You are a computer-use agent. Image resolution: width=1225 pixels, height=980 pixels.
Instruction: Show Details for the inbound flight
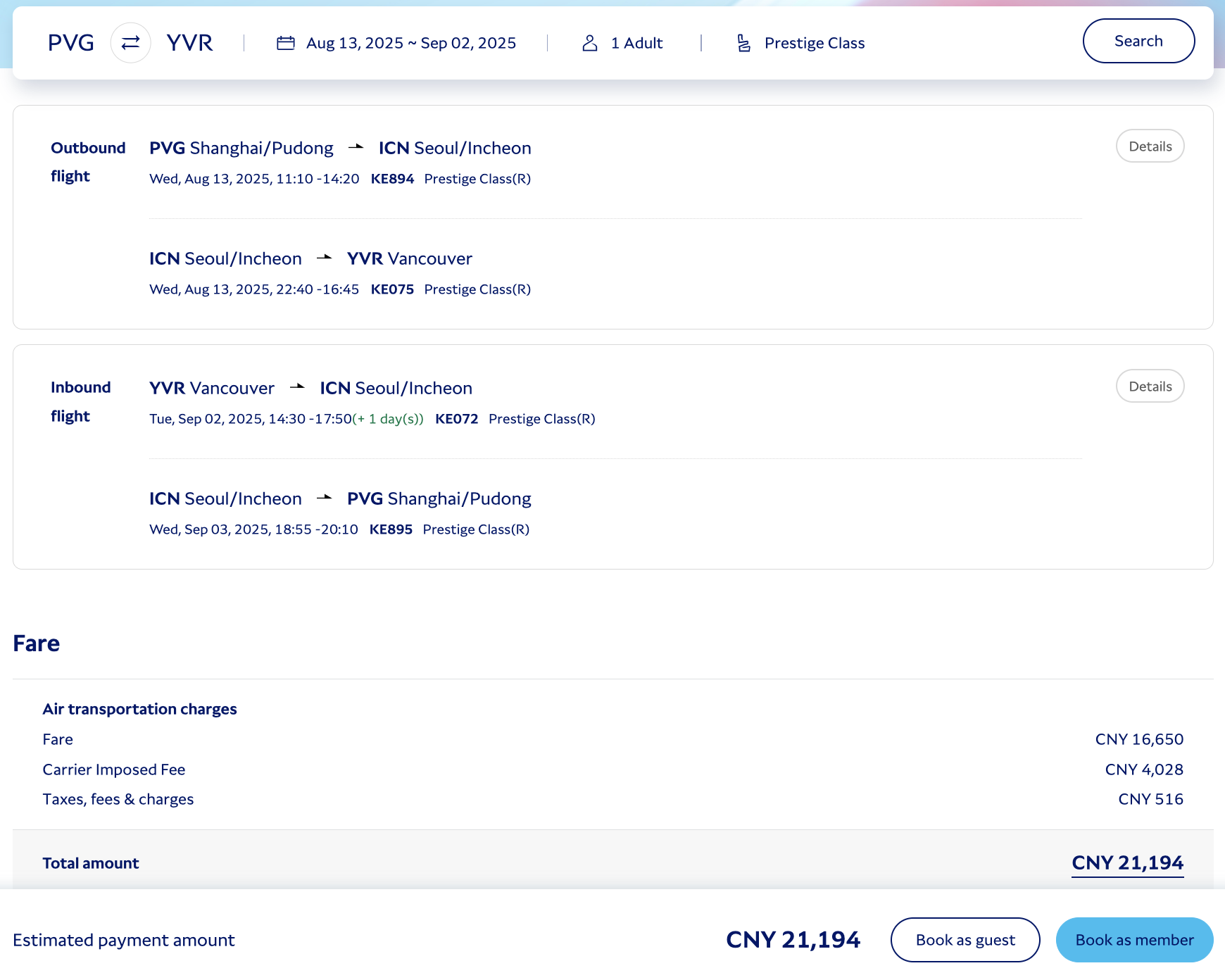1150,387
